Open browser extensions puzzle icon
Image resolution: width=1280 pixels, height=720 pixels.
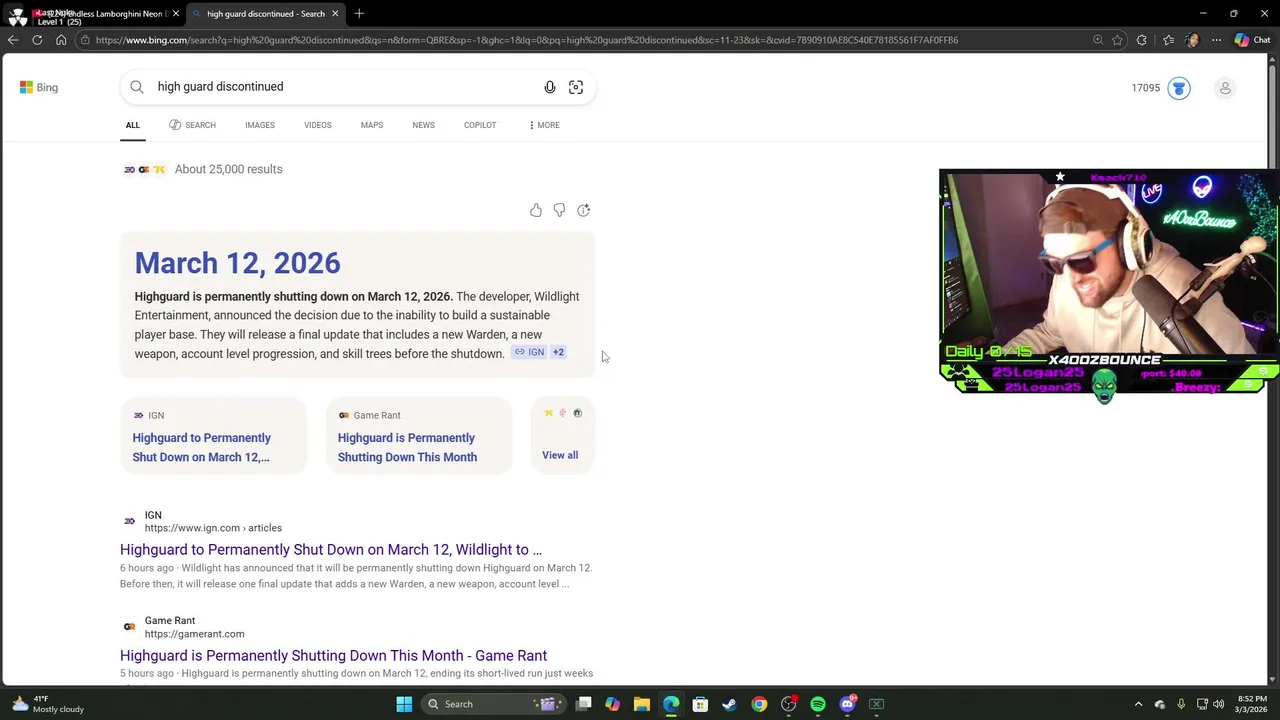[1142, 40]
